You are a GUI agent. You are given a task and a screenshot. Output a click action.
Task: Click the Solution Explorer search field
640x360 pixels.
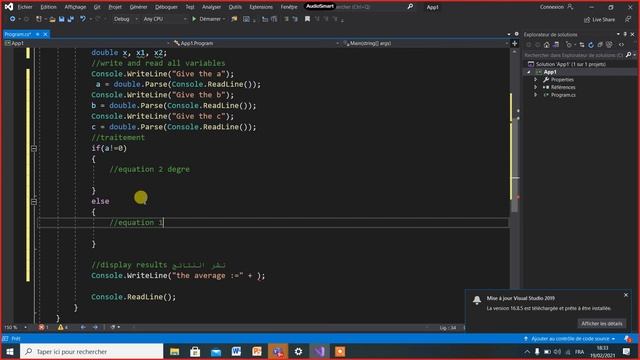574,55
